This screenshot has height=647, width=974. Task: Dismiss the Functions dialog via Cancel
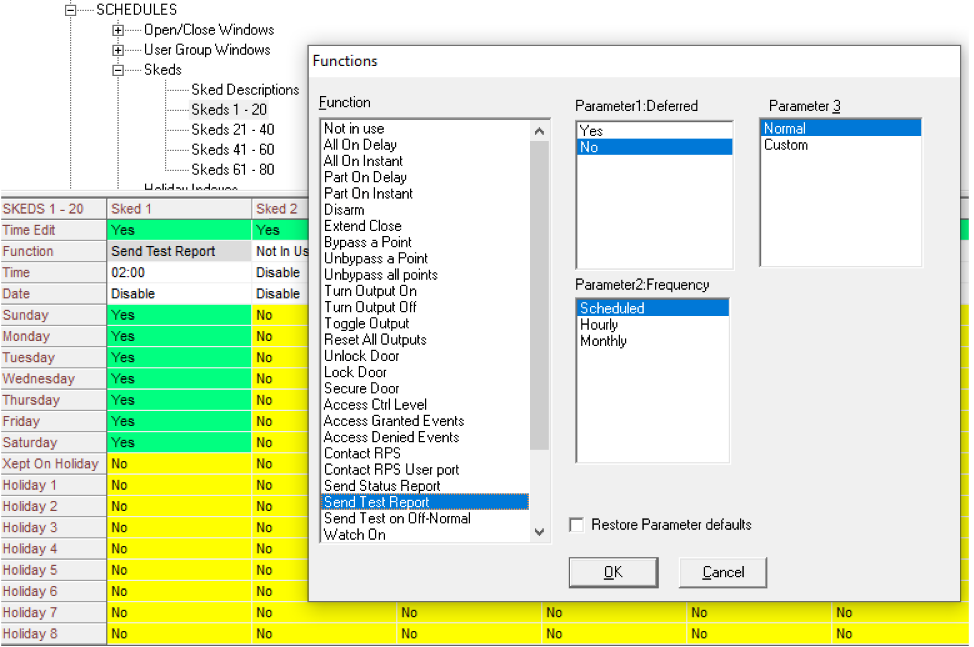(722, 572)
